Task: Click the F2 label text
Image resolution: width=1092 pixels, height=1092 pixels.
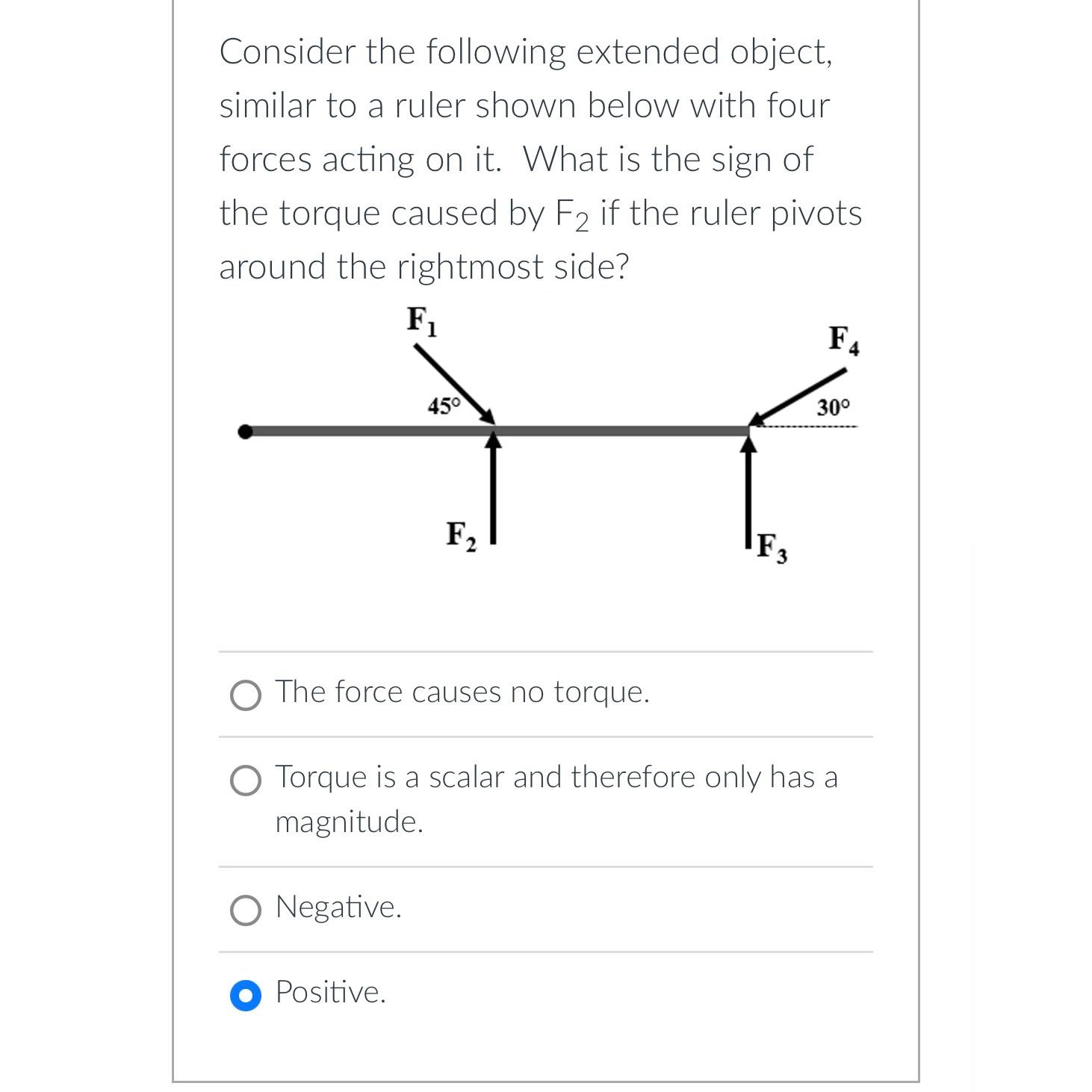Action: pos(459,535)
